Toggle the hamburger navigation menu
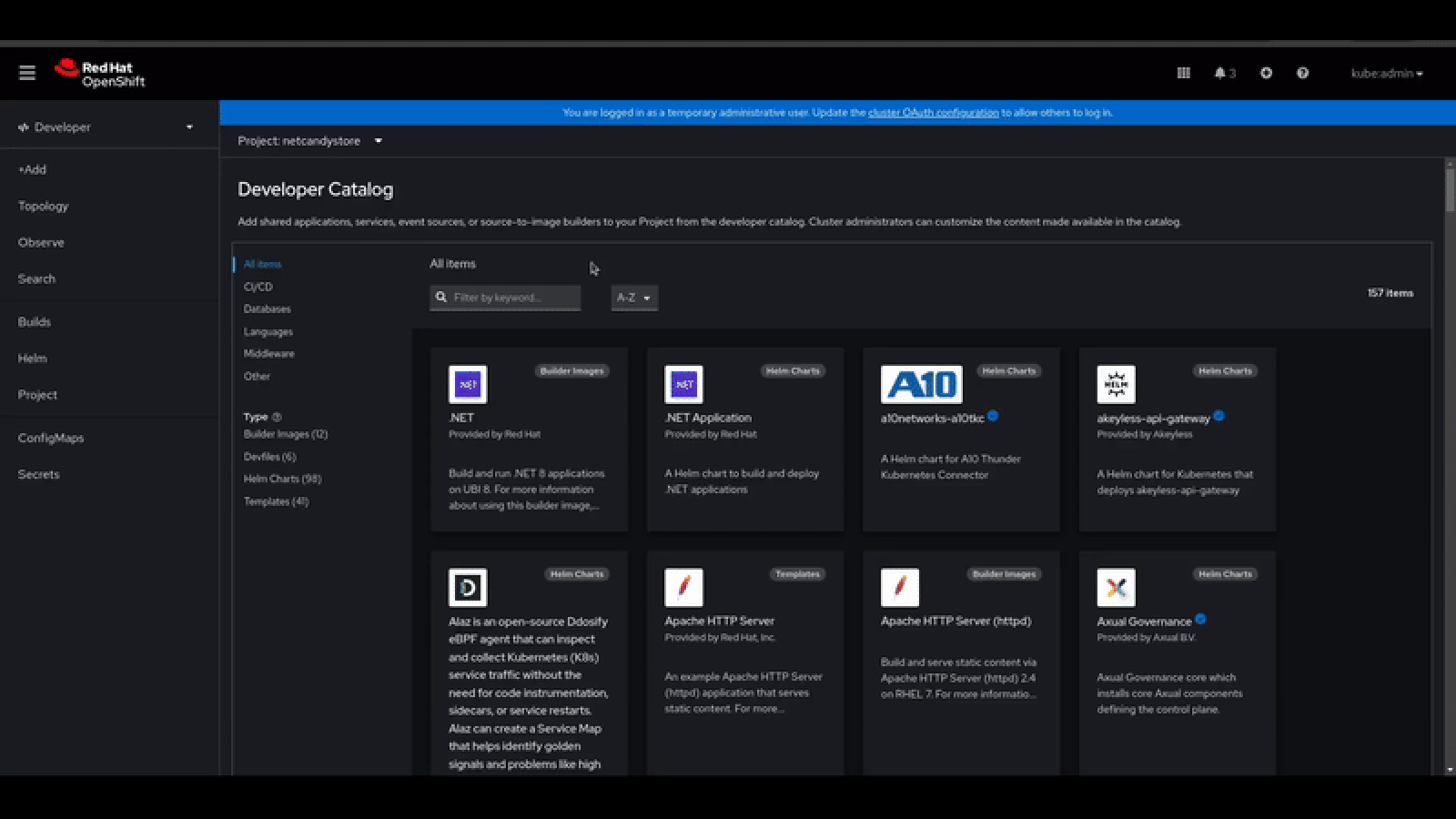This screenshot has width=1456, height=819. (27, 73)
